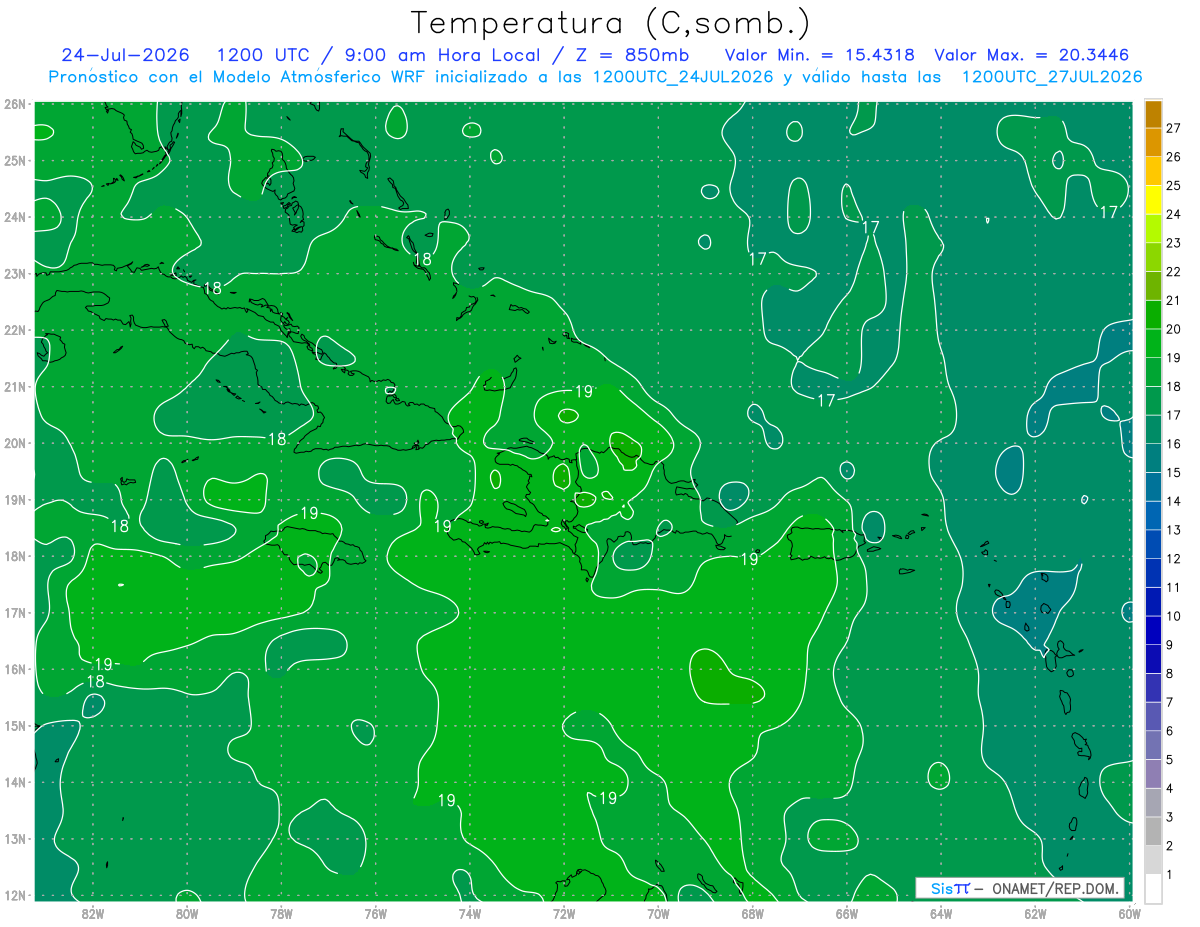Click the "26N" latitude axis label

tap(15, 104)
